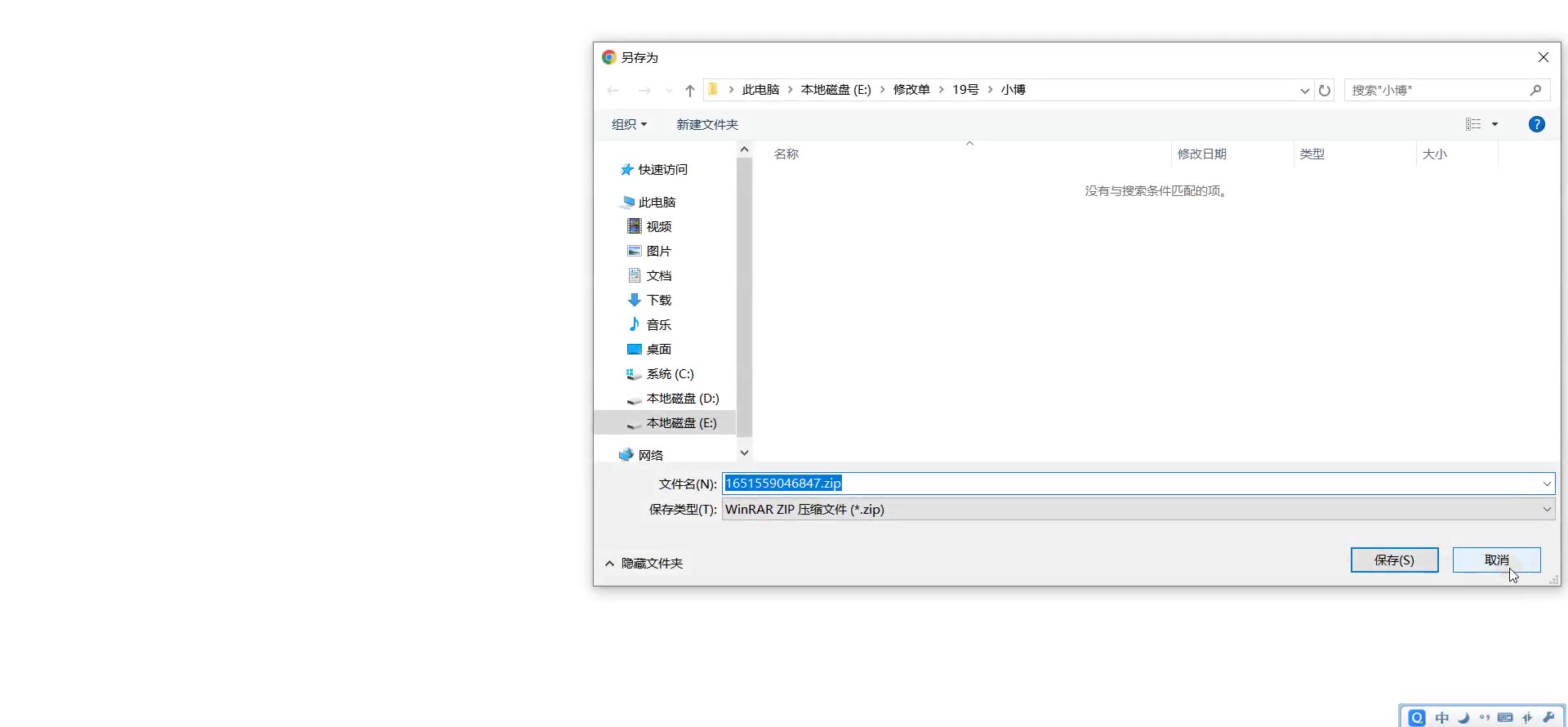Collapse folders with 隐藏文件夹
The width and height of the screenshot is (1568, 727).
tap(644, 563)
